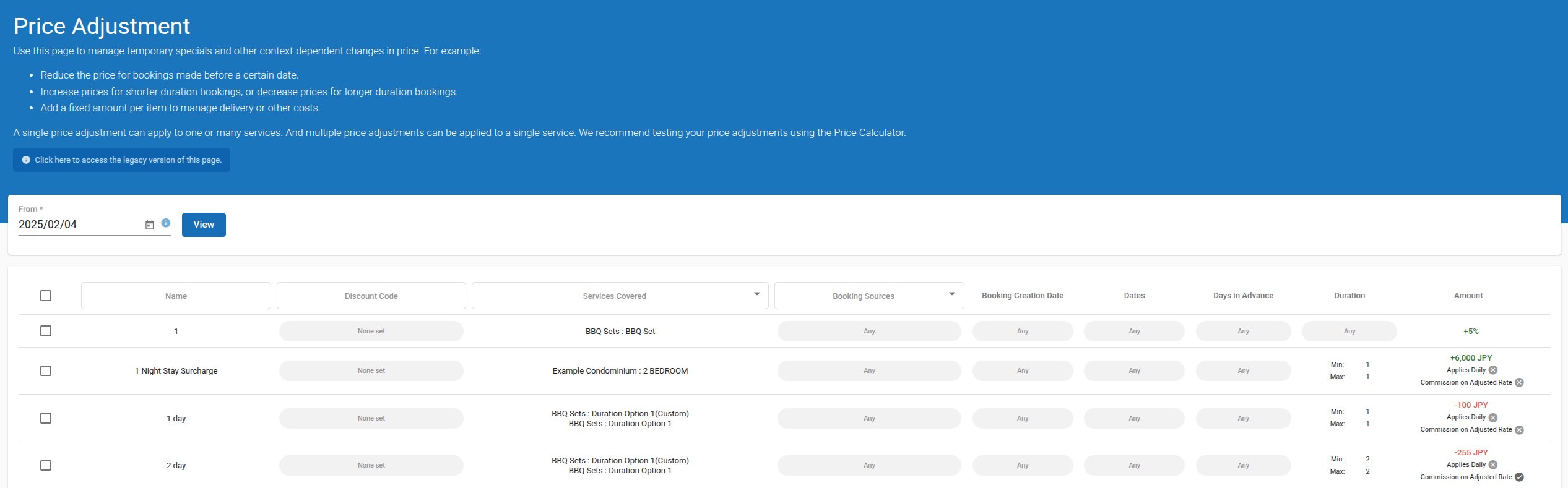Toggle the select-all checkbox in table header
1568x488 pixels.
point(46,296)
